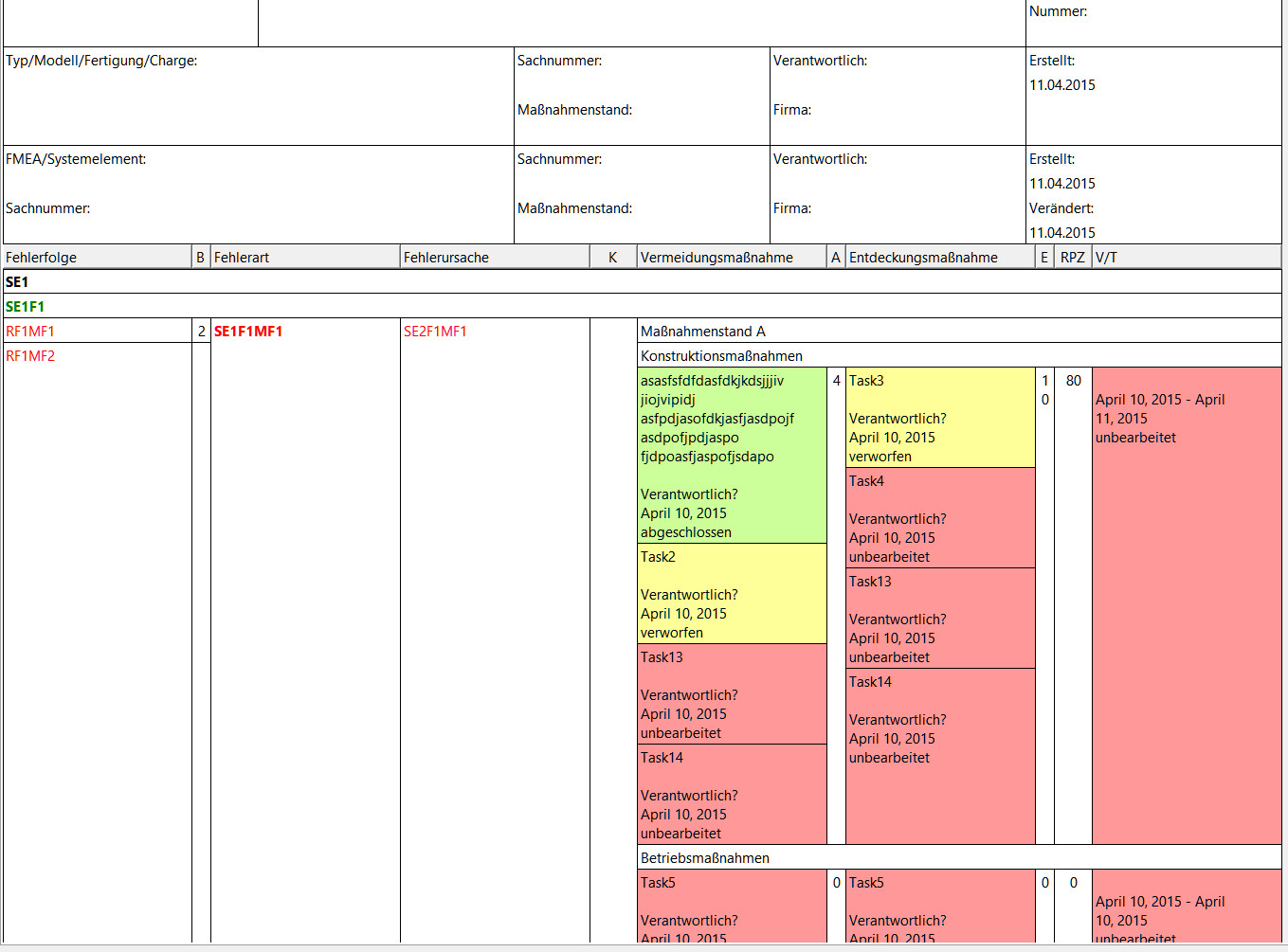
Task: Click the Verändert label
Action: point(1061,208)
